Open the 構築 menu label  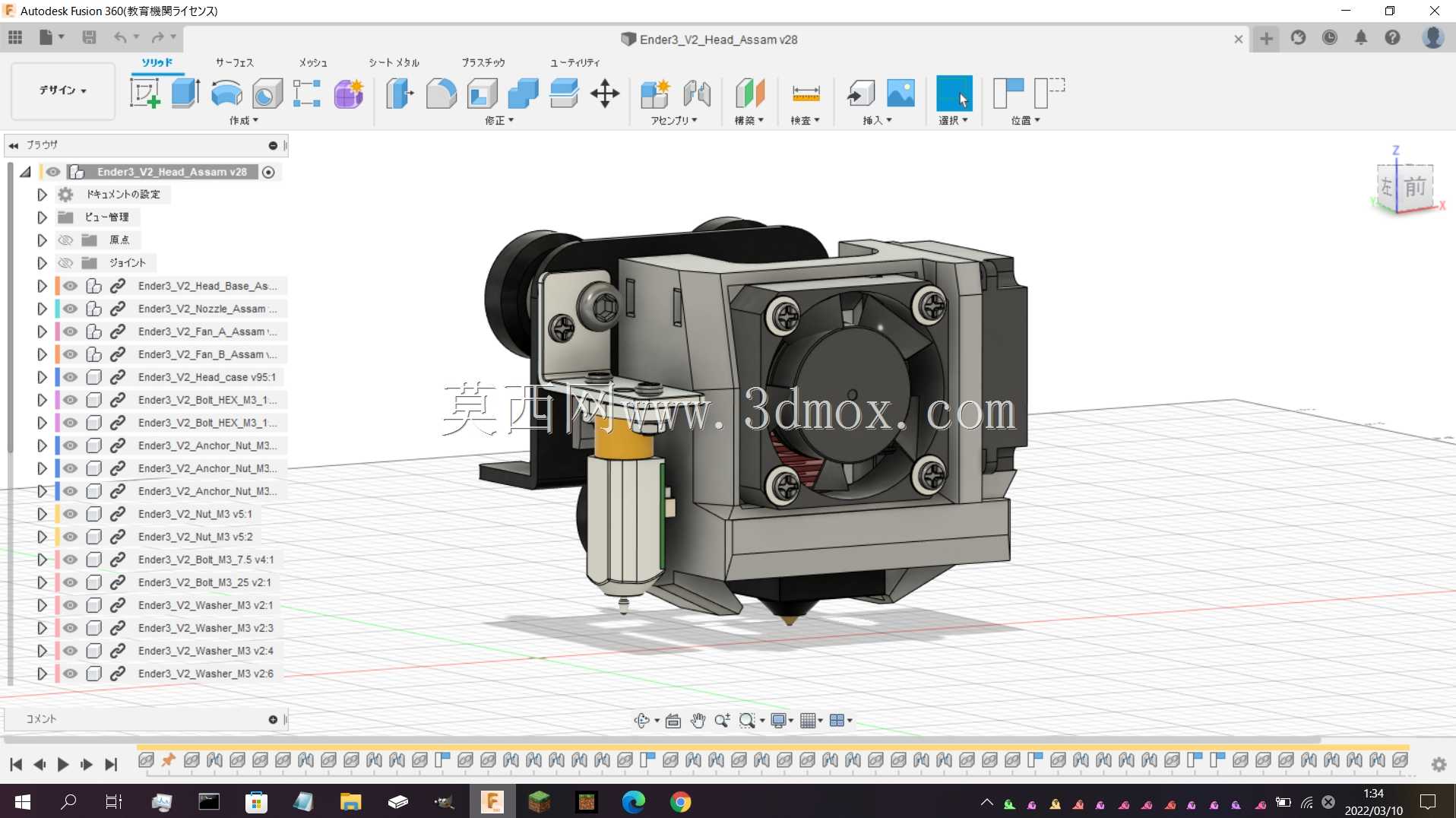tap(749, 120)
